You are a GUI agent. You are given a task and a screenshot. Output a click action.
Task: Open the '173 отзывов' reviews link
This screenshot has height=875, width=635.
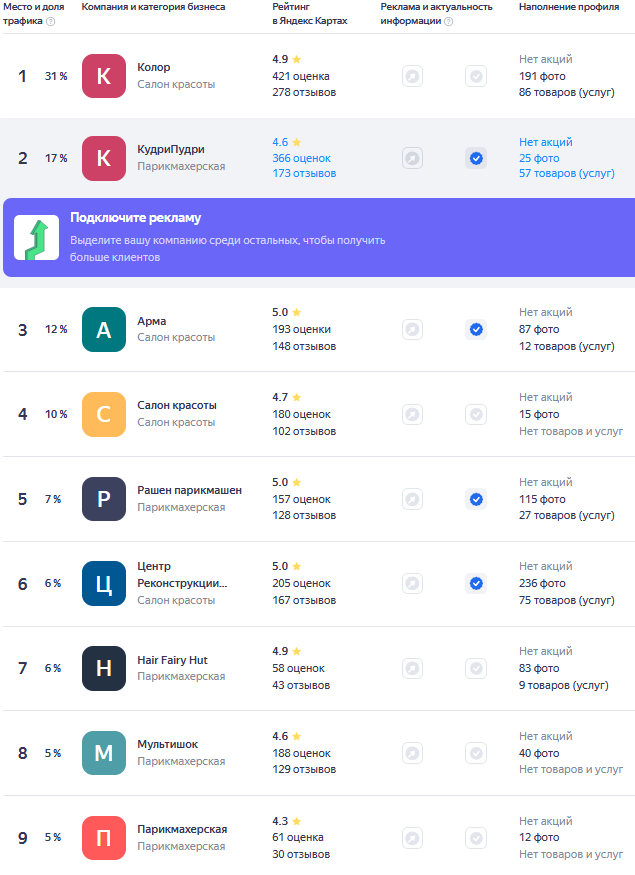click(x=304, y=174)
